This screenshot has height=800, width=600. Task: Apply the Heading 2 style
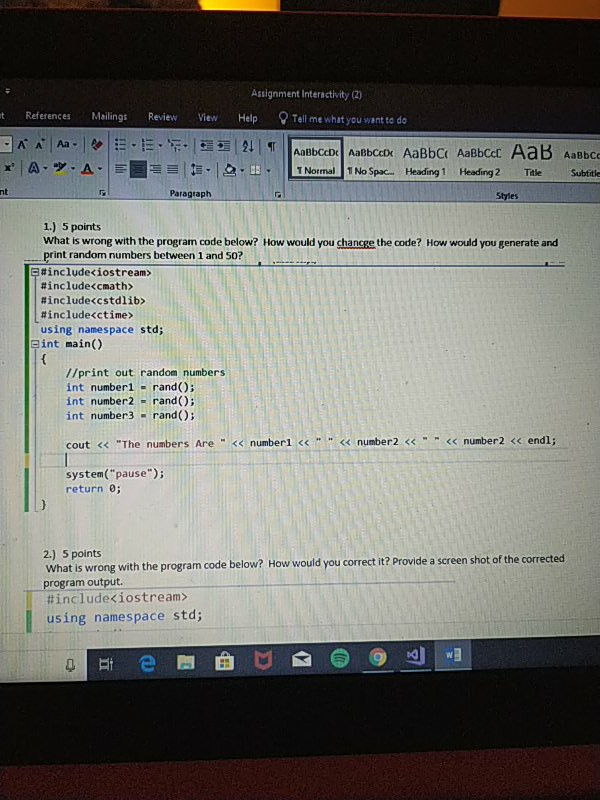point(480,162)
